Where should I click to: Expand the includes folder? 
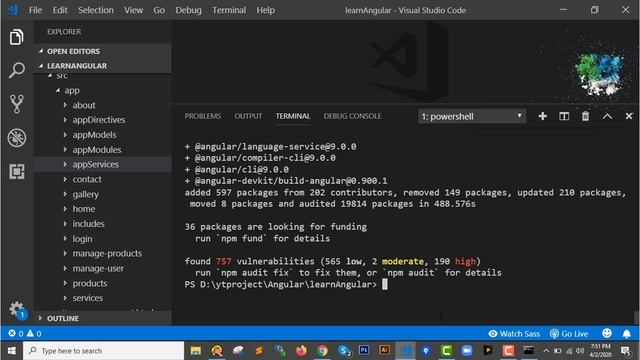tap(102, 224)
